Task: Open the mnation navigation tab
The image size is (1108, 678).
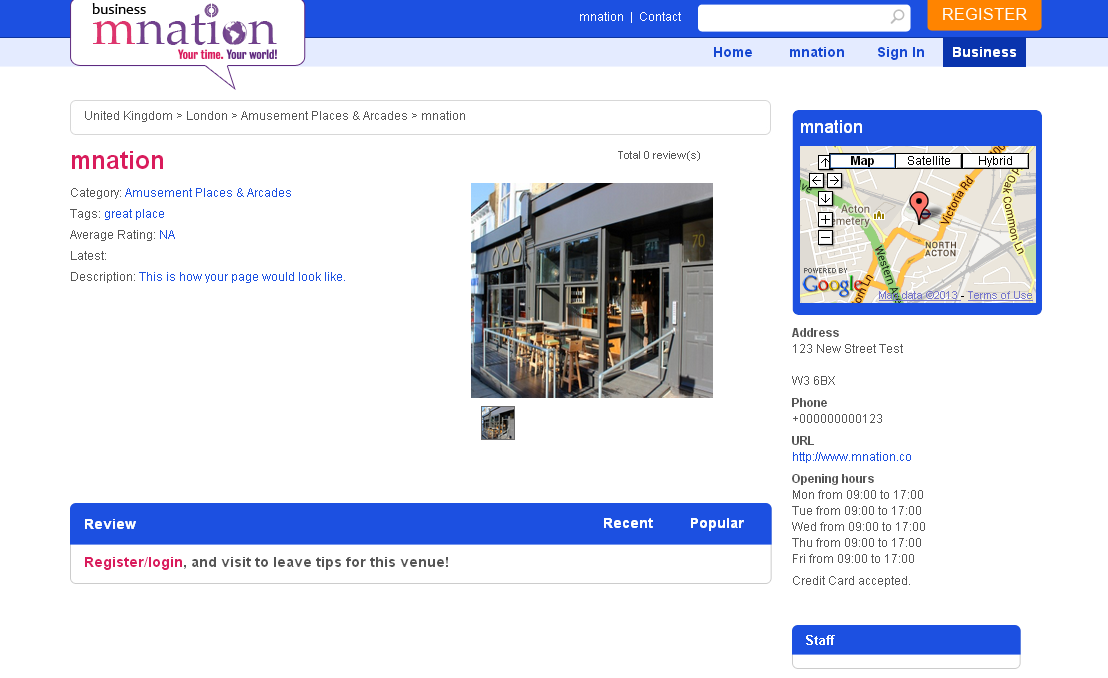Action: click(816, 52)
